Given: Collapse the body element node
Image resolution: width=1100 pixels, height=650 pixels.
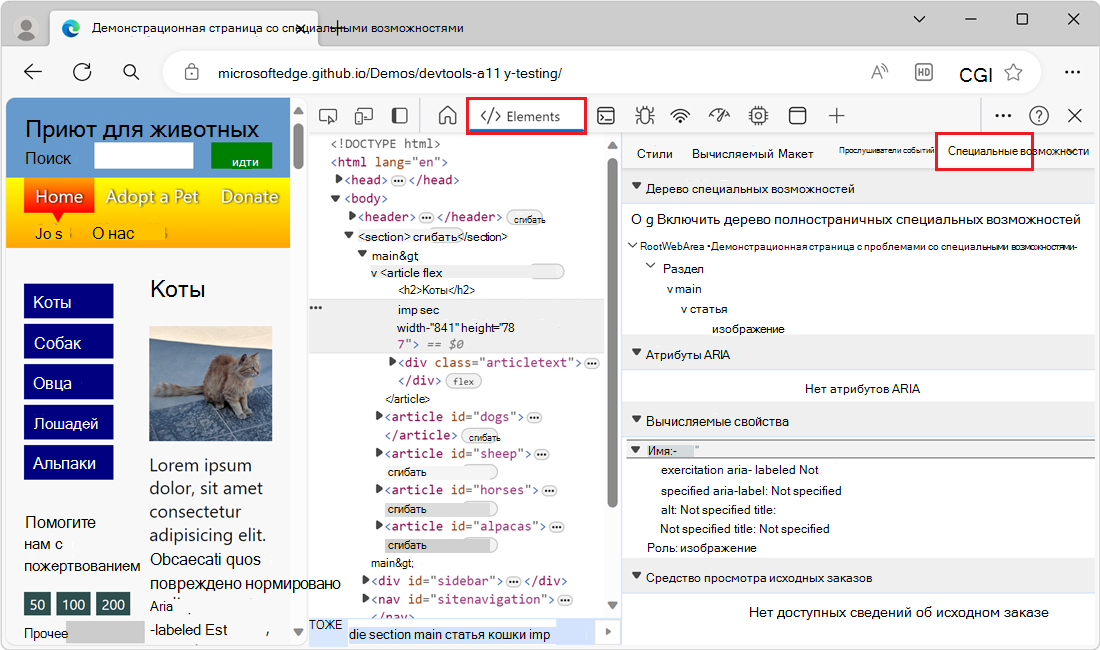Looking at the screenshot, I should tap(335, 198).
